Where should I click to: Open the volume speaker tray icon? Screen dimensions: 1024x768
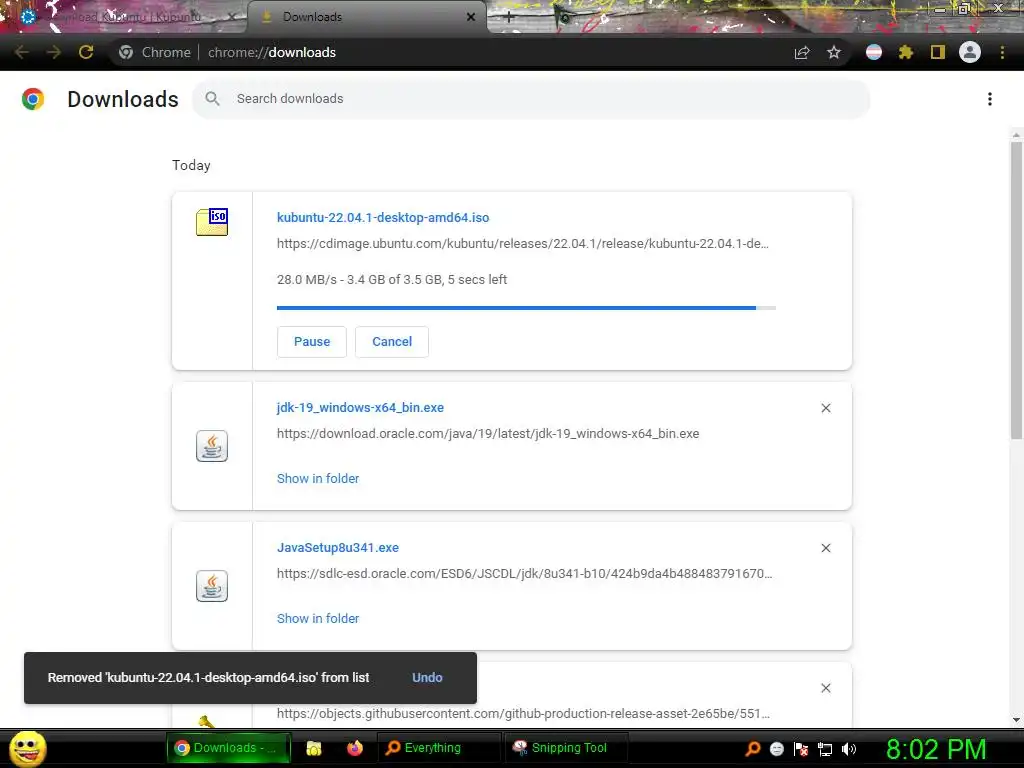tap(849, 749)
